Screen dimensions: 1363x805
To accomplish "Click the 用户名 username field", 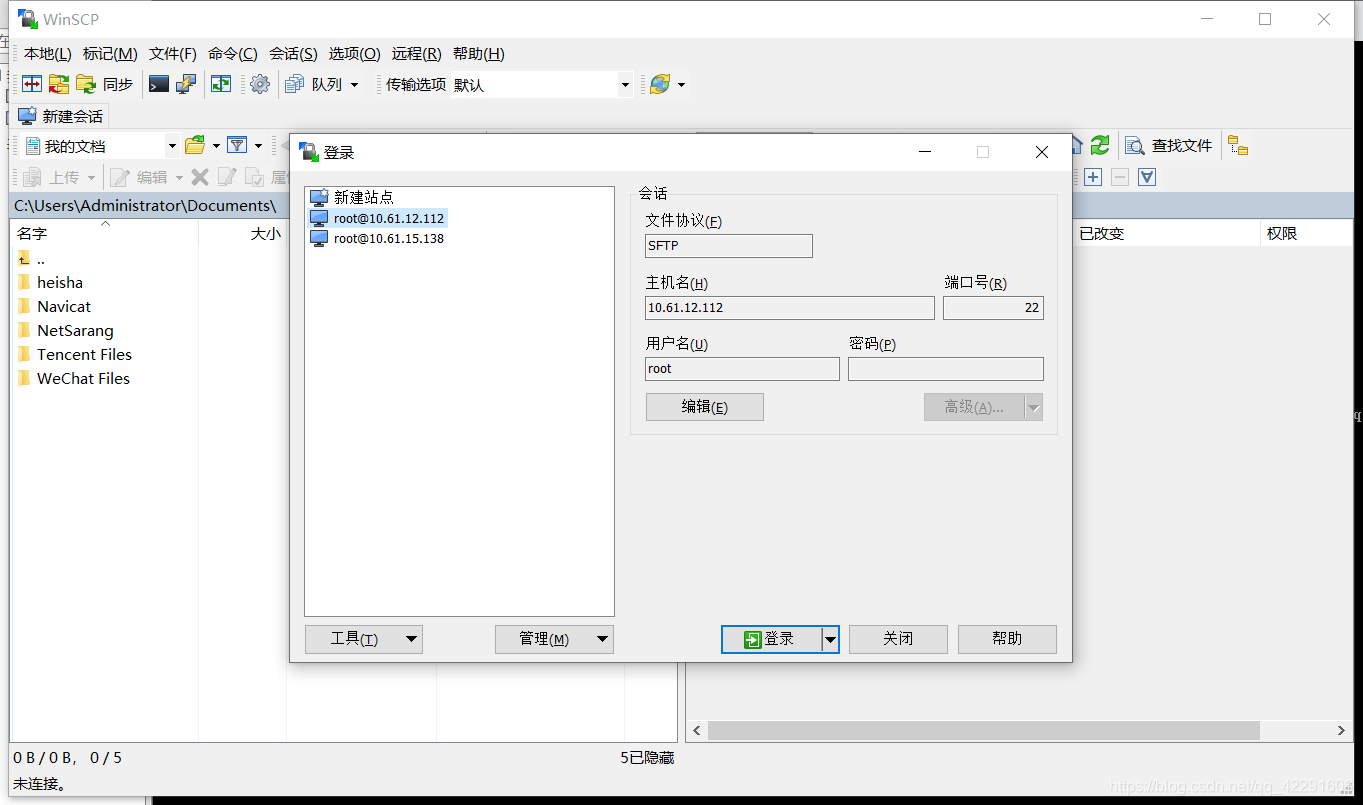I will (x=743, y=369).
